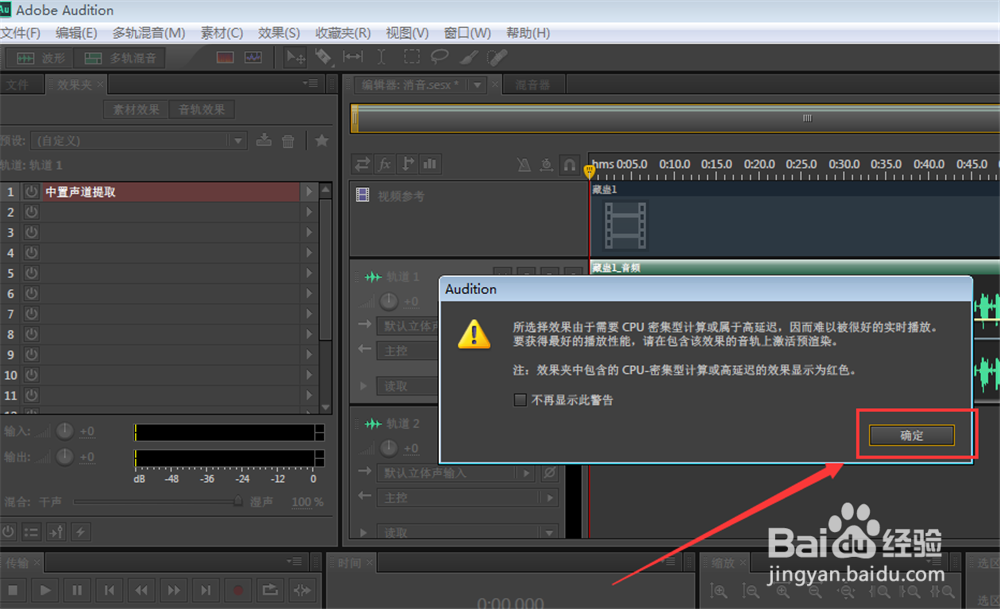Screen dimensions: 1000x609
Task: Click the video clip thumbnail on 视频参考 track
Action: click(625, 225)
